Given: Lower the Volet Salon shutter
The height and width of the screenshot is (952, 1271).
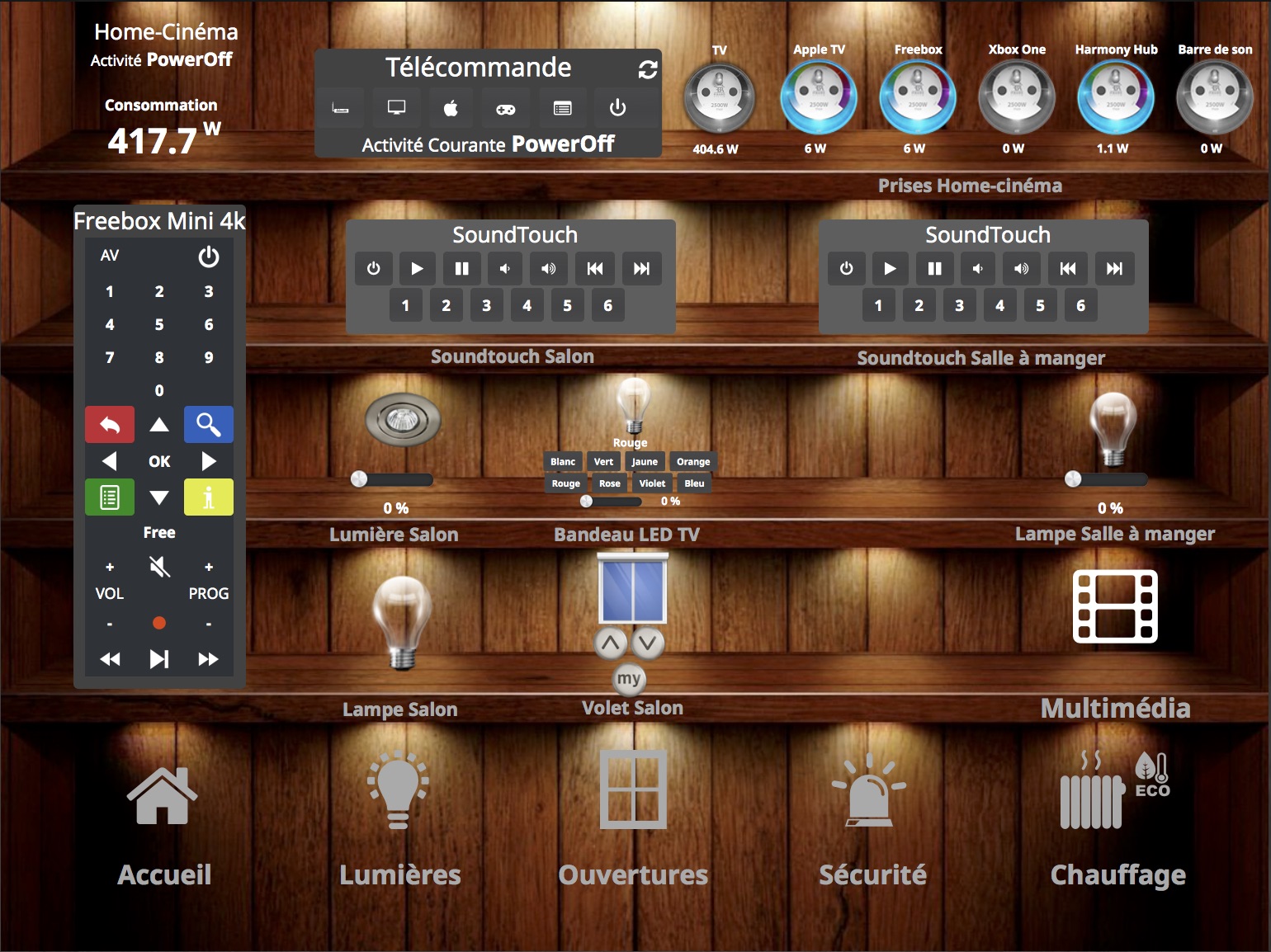Looking at the screenshot, I should pyautogui.click(x=648, y=643).
